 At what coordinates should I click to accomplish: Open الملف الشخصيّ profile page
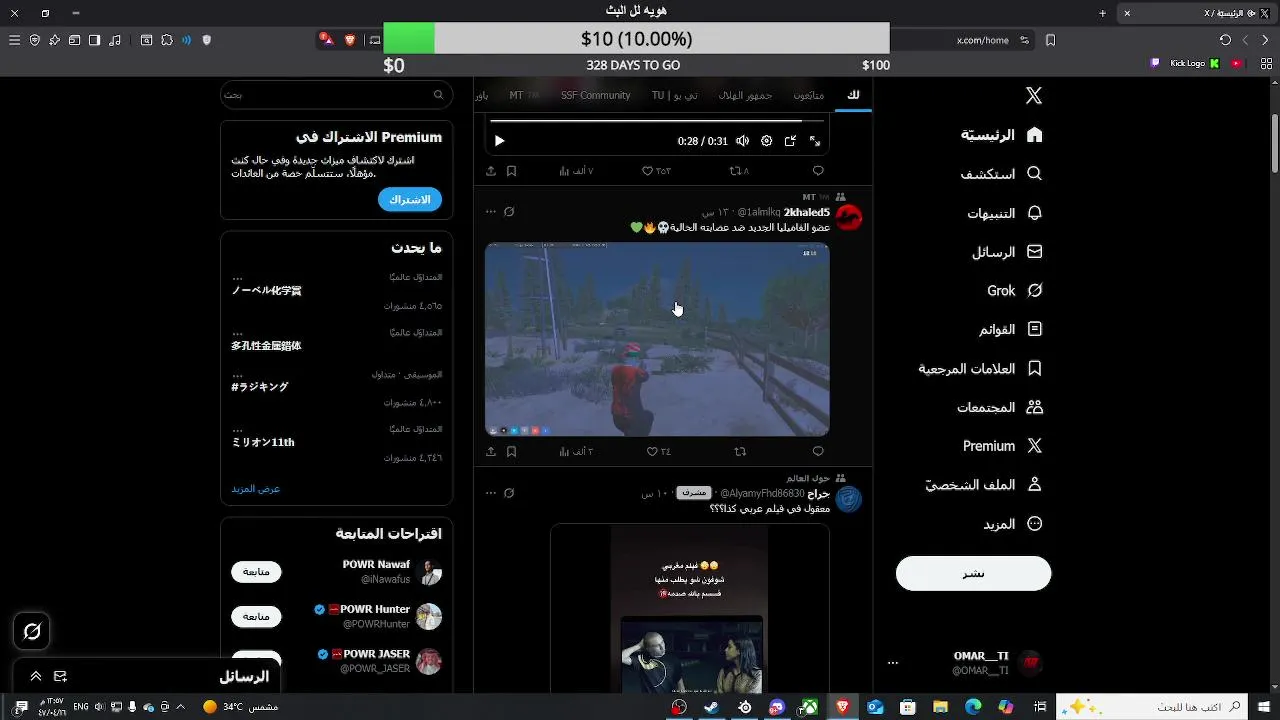pos(984,485)
